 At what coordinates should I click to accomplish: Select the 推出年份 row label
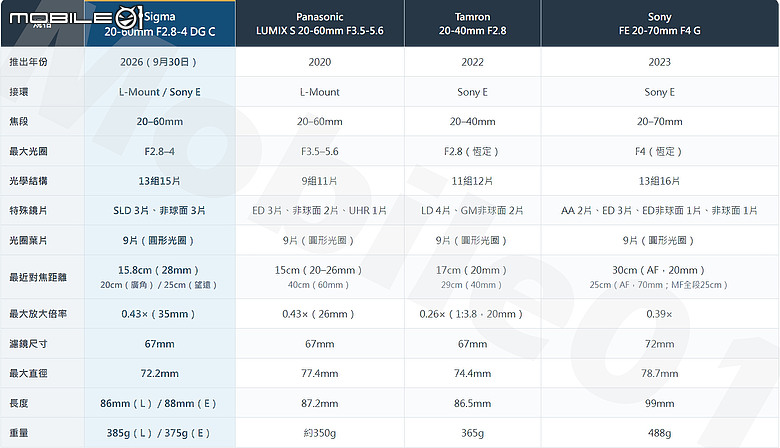click(28, 62)
